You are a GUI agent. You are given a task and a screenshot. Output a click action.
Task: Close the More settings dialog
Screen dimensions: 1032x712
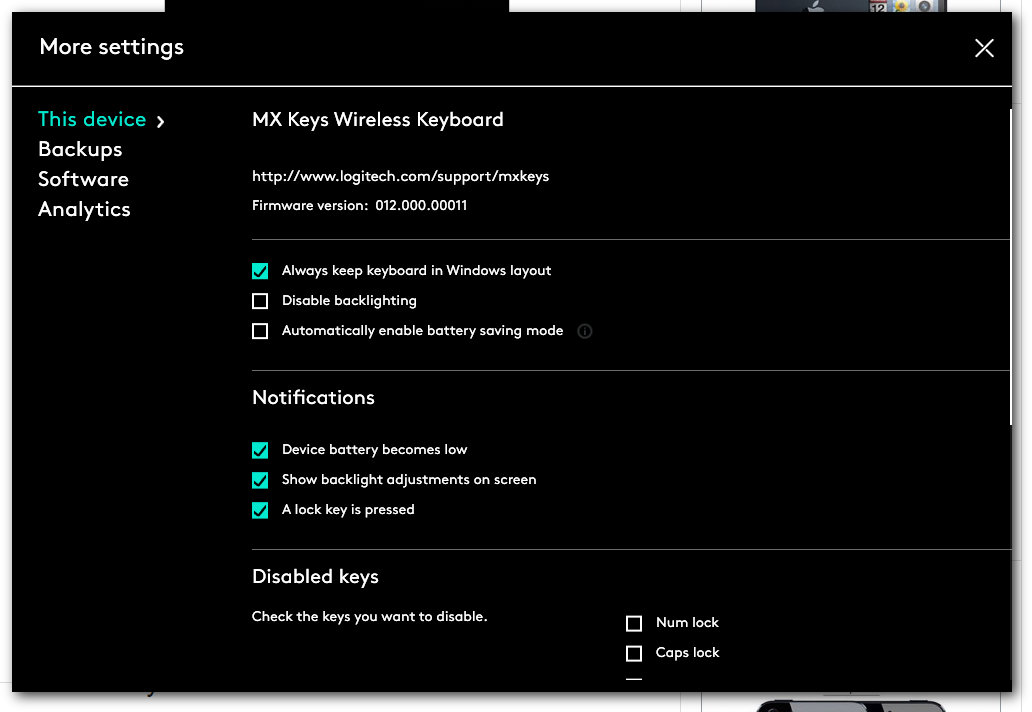pyautogui.click(x=984, y=48)
